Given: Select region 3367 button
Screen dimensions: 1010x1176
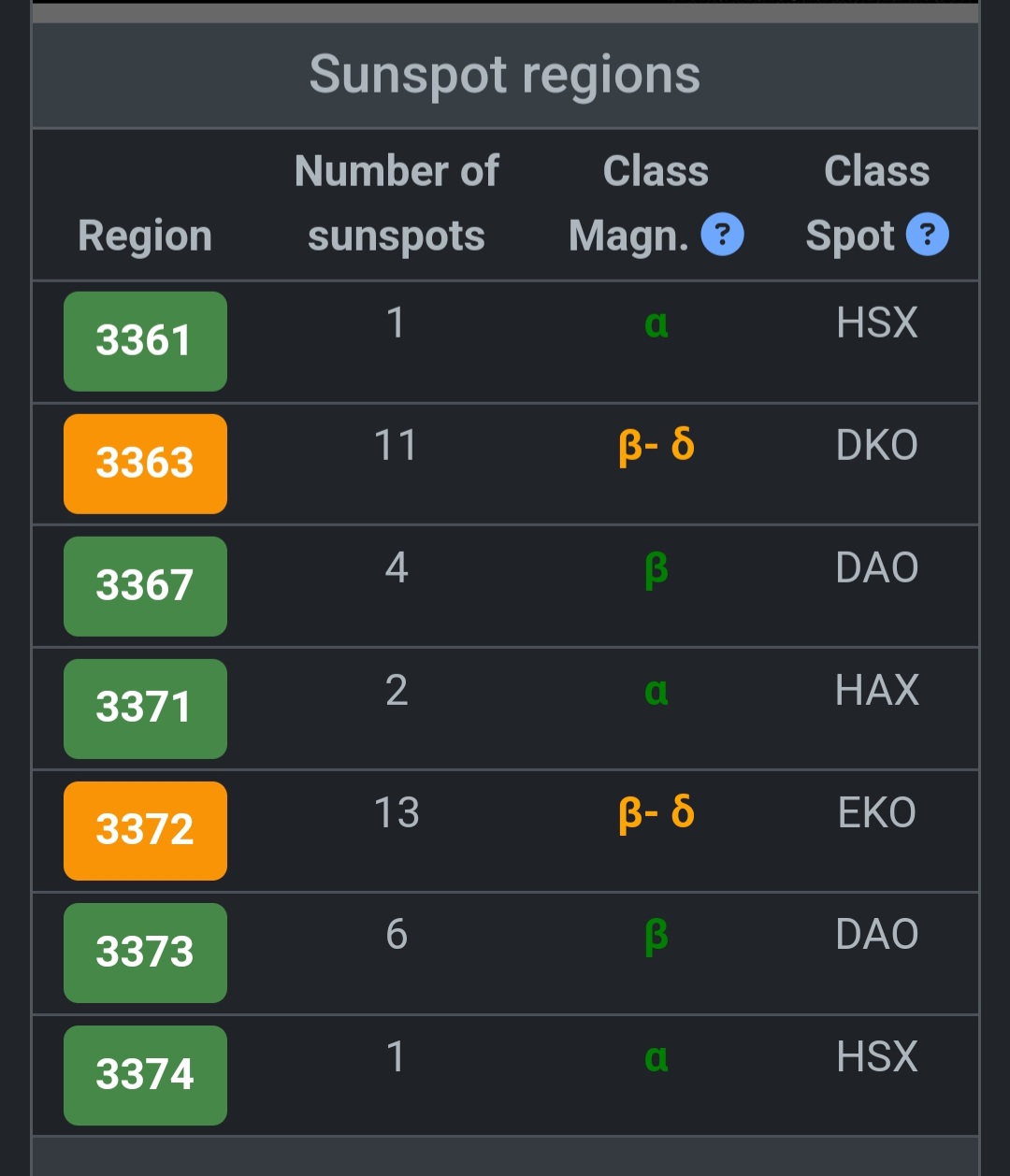Looking at the screenshot, I should pos(145,586).
